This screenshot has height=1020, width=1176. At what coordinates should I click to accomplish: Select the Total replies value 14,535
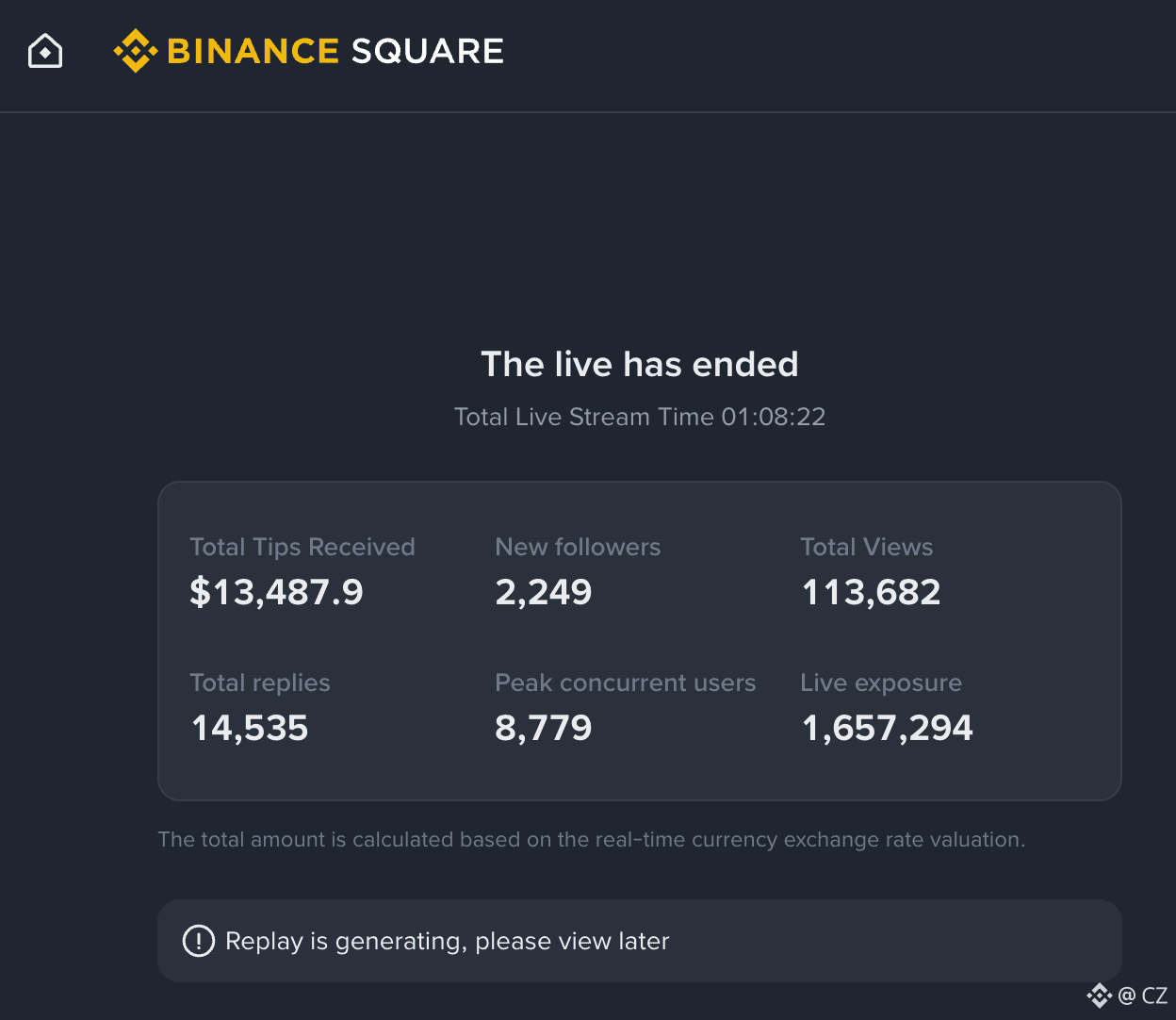tap(250, 728)
